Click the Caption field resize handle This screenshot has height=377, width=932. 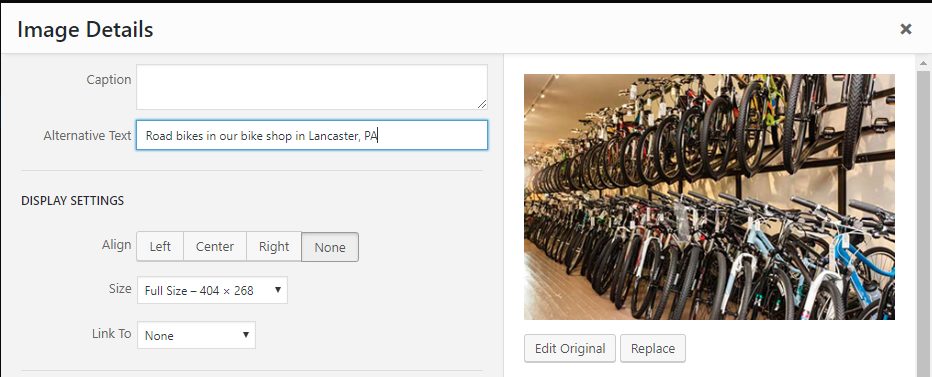pos(482,104)
